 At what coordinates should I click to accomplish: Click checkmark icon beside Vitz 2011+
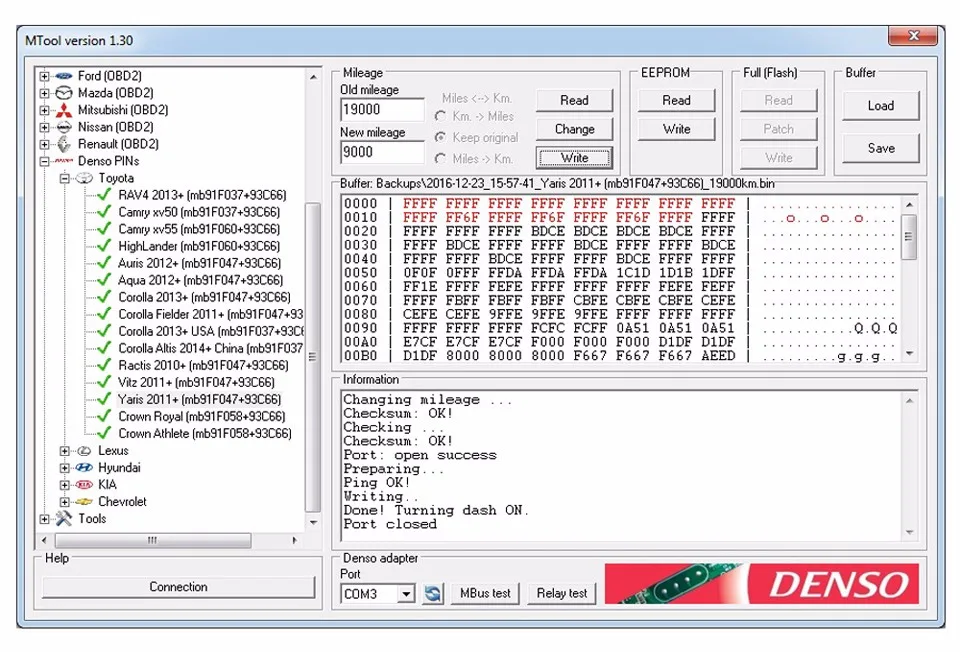tap(104, 382)
